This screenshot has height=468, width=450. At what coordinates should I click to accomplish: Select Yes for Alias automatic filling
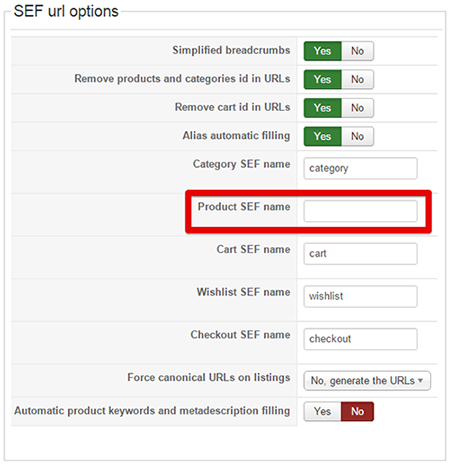(x=322, y=136)
